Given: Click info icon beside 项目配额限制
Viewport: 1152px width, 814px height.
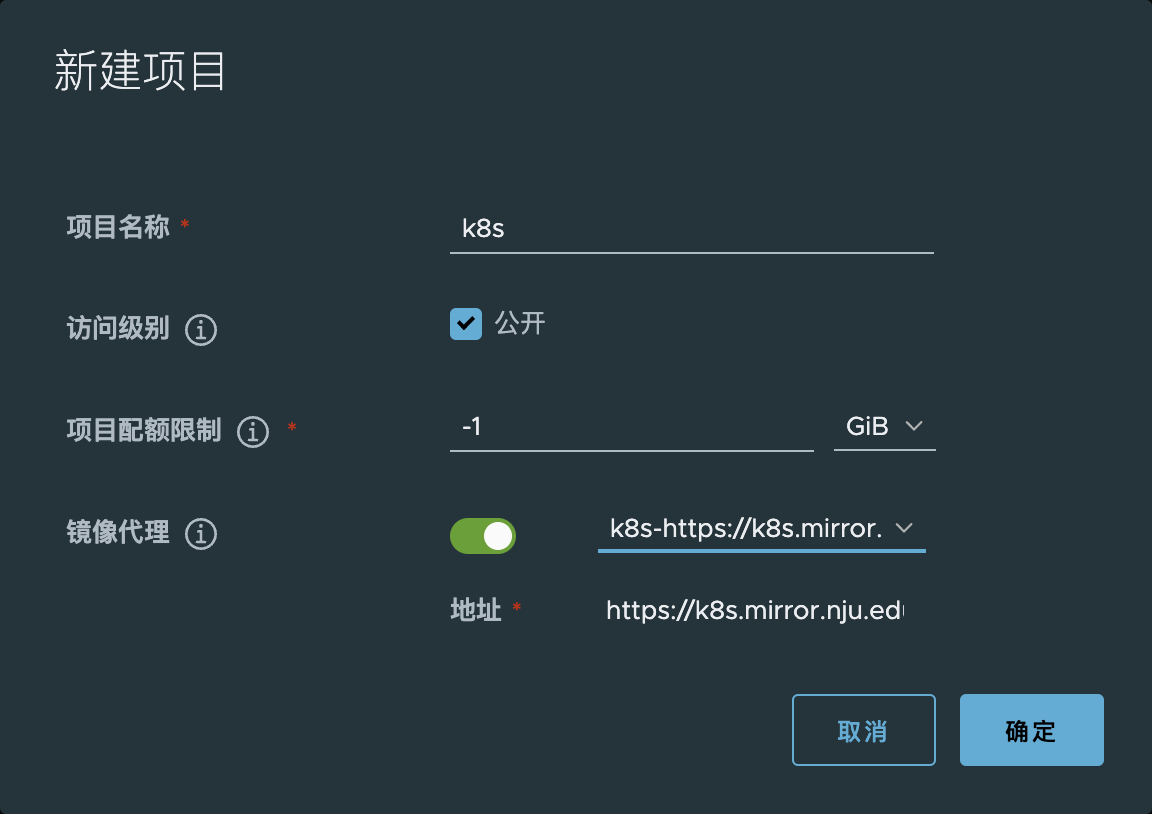Looking at the screenshot, I should point(253,432).
